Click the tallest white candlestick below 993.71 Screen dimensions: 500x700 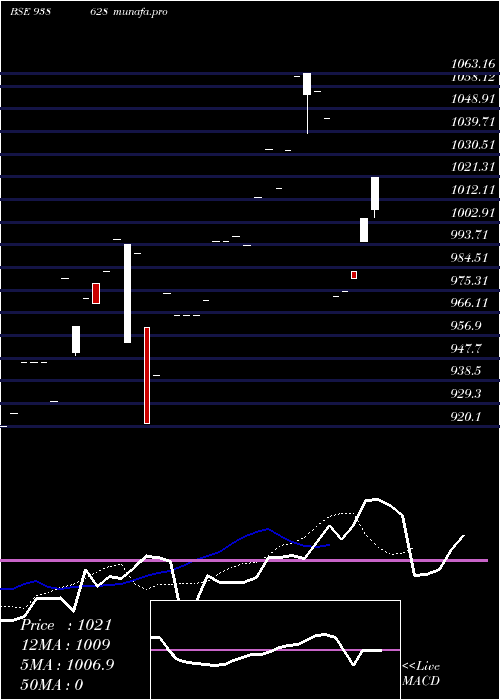[x=128, y=293]
